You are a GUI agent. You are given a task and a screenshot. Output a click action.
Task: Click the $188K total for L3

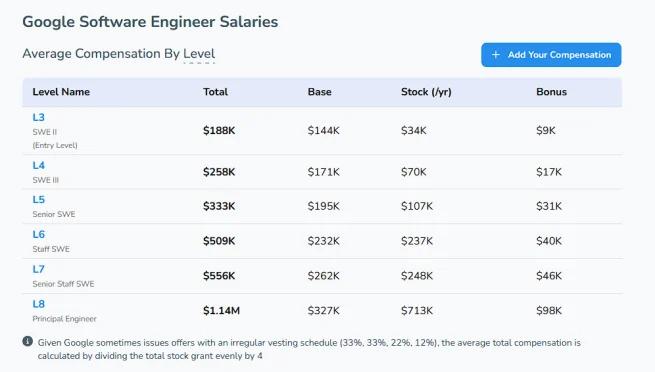219,131
